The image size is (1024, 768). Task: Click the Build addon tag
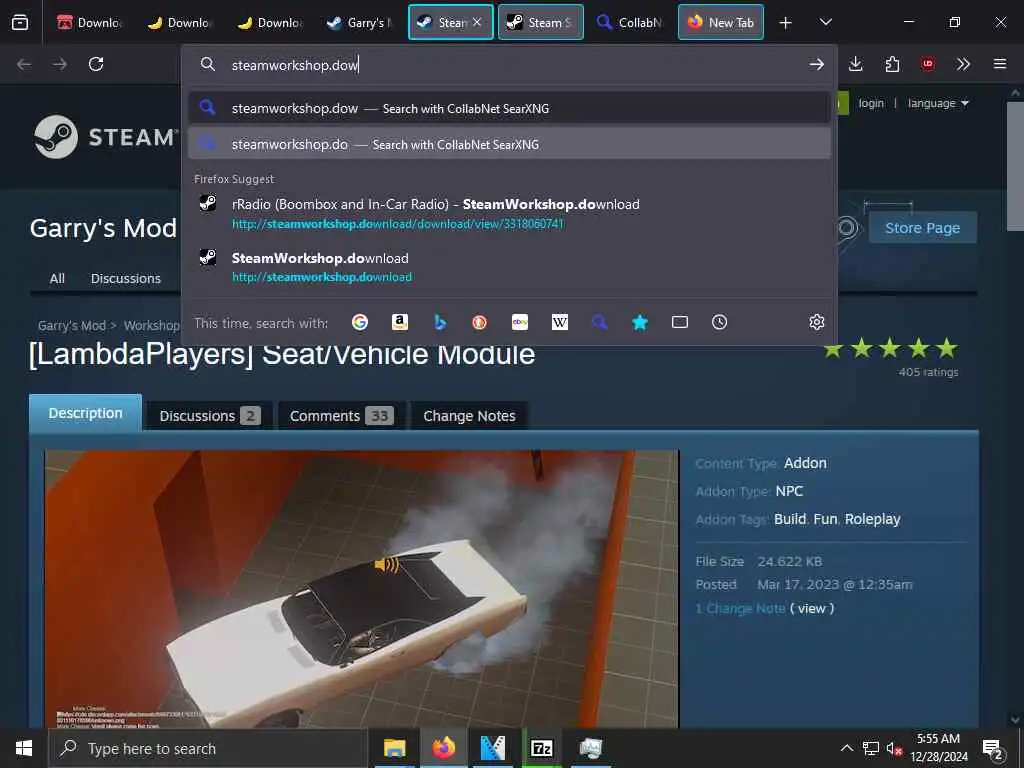point(790,519)
